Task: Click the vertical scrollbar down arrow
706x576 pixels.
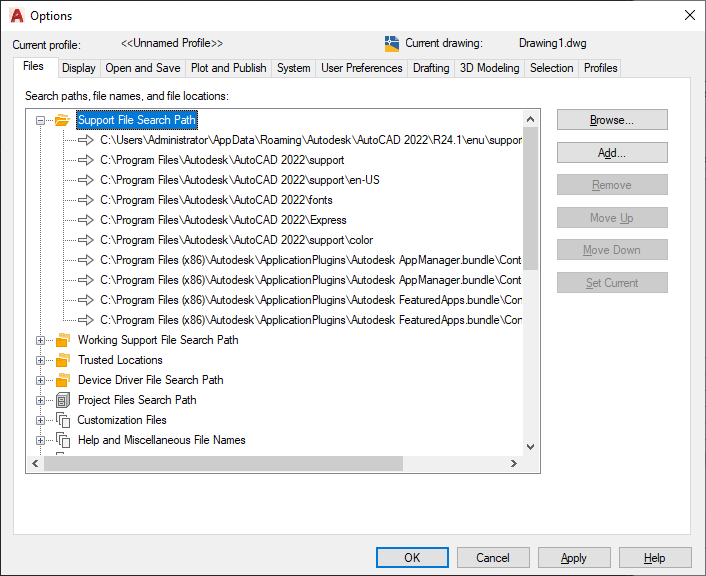Action: click(x=530, y=447)
